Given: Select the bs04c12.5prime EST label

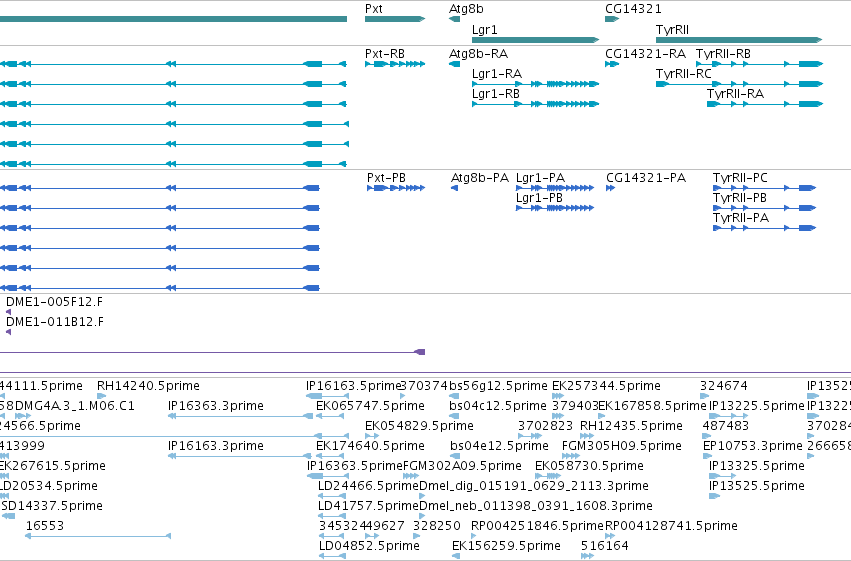Looking at the screenshot, I should pyautogui.click(x=498, y=406).
